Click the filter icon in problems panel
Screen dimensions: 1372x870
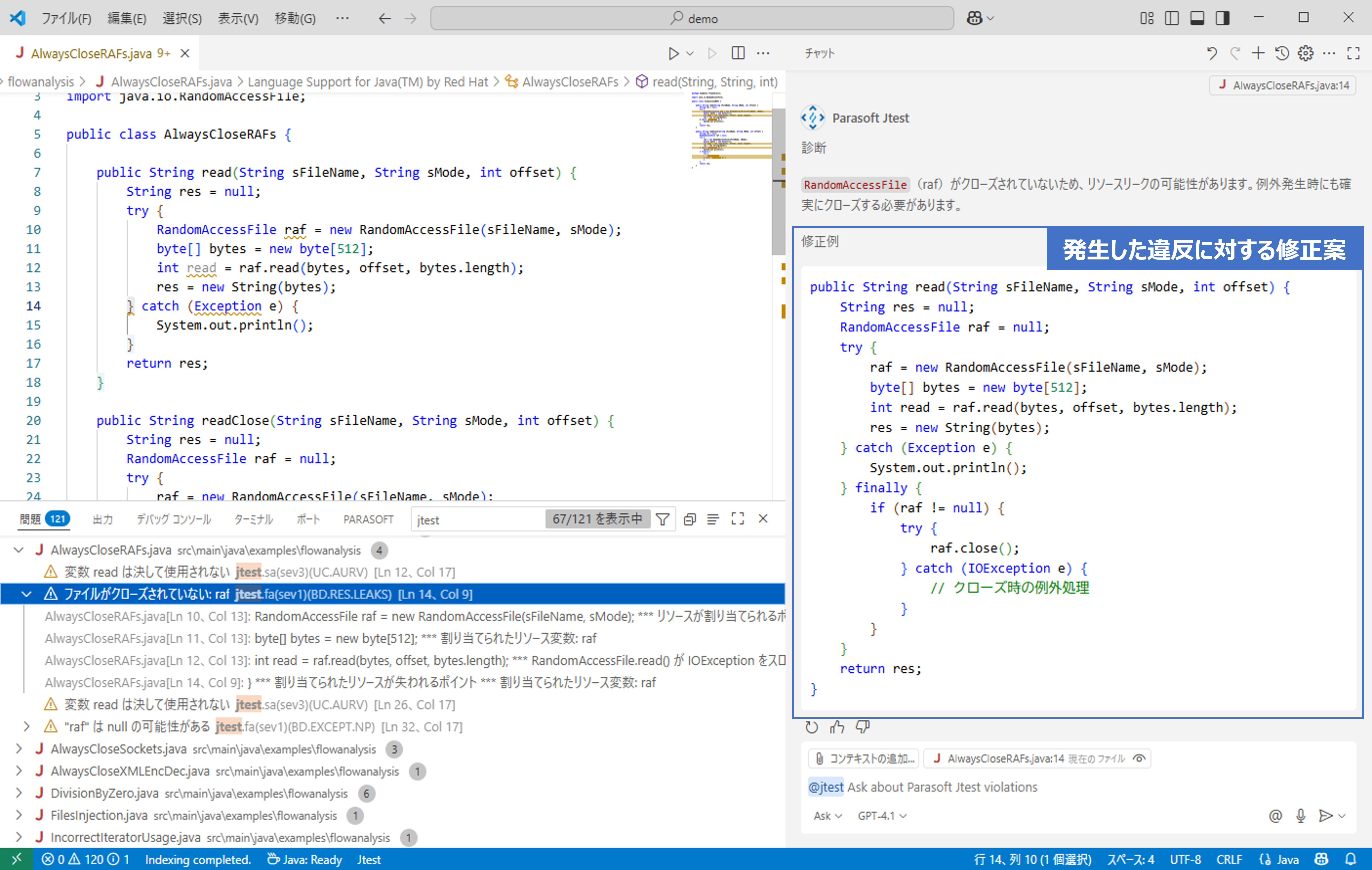663,520
